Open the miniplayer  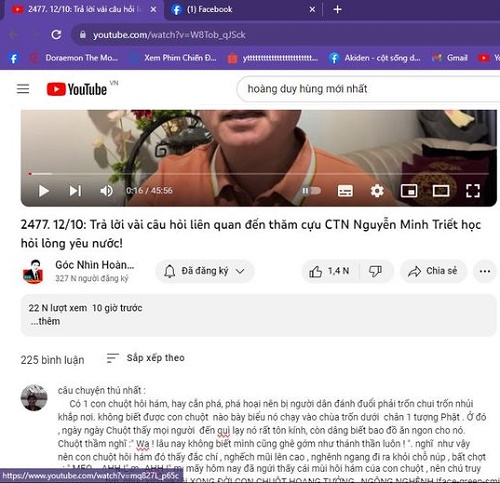[409, 191]
